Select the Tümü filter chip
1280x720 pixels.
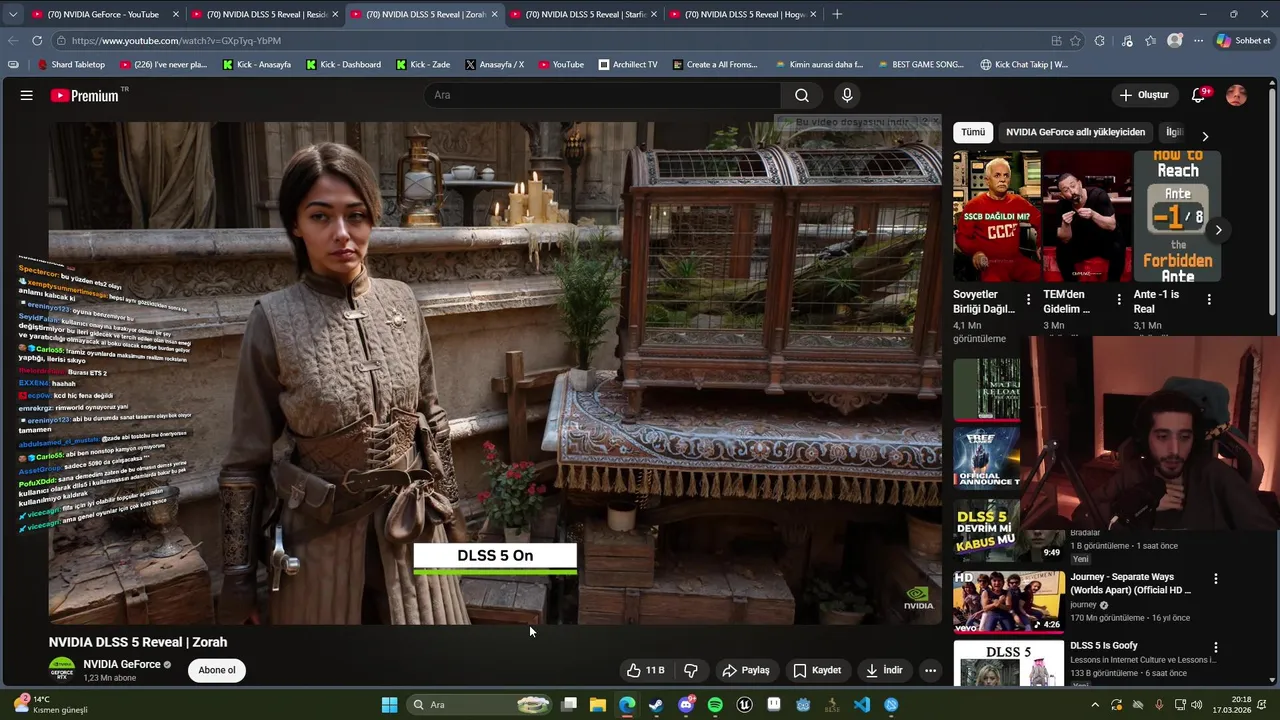pos(973,132)
